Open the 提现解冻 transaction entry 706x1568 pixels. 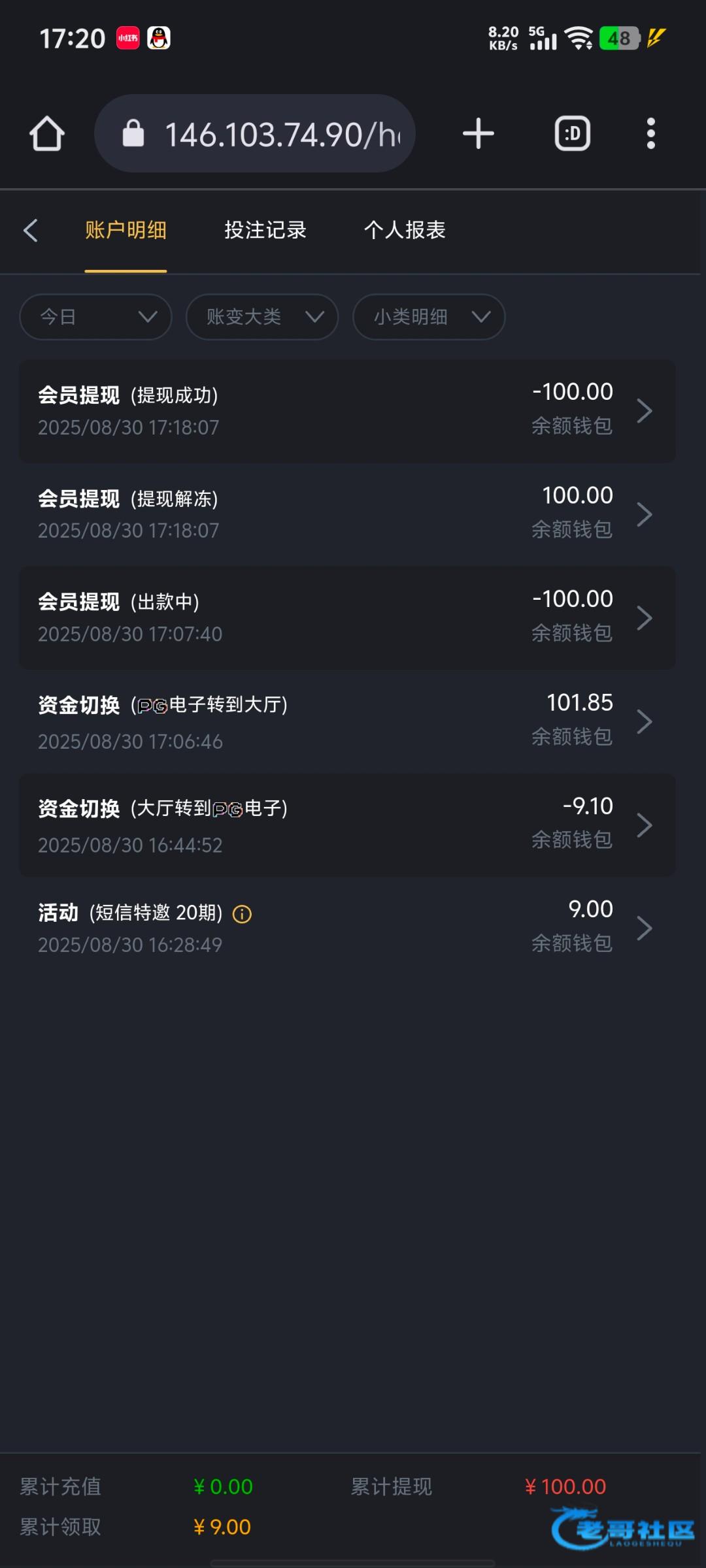click(x=347, y=514)
